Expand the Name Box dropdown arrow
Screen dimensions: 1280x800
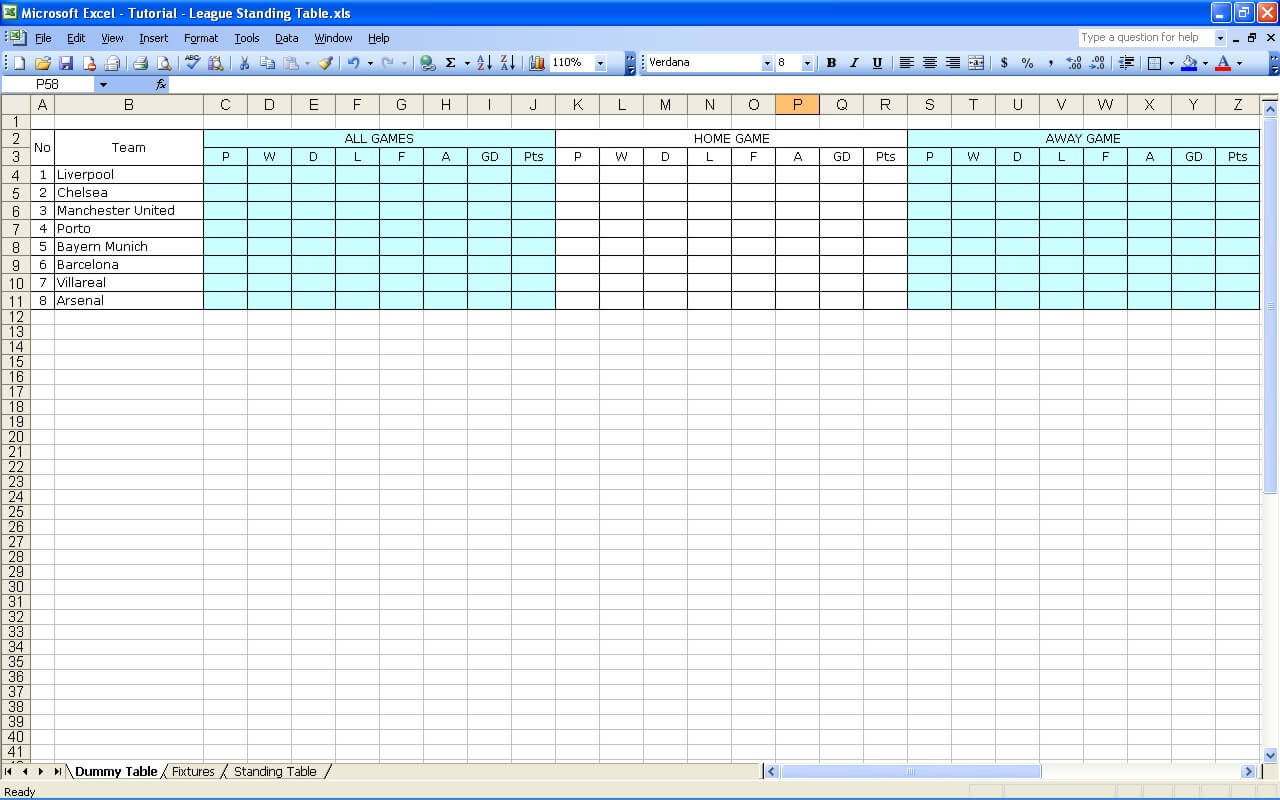coord(102,85)
